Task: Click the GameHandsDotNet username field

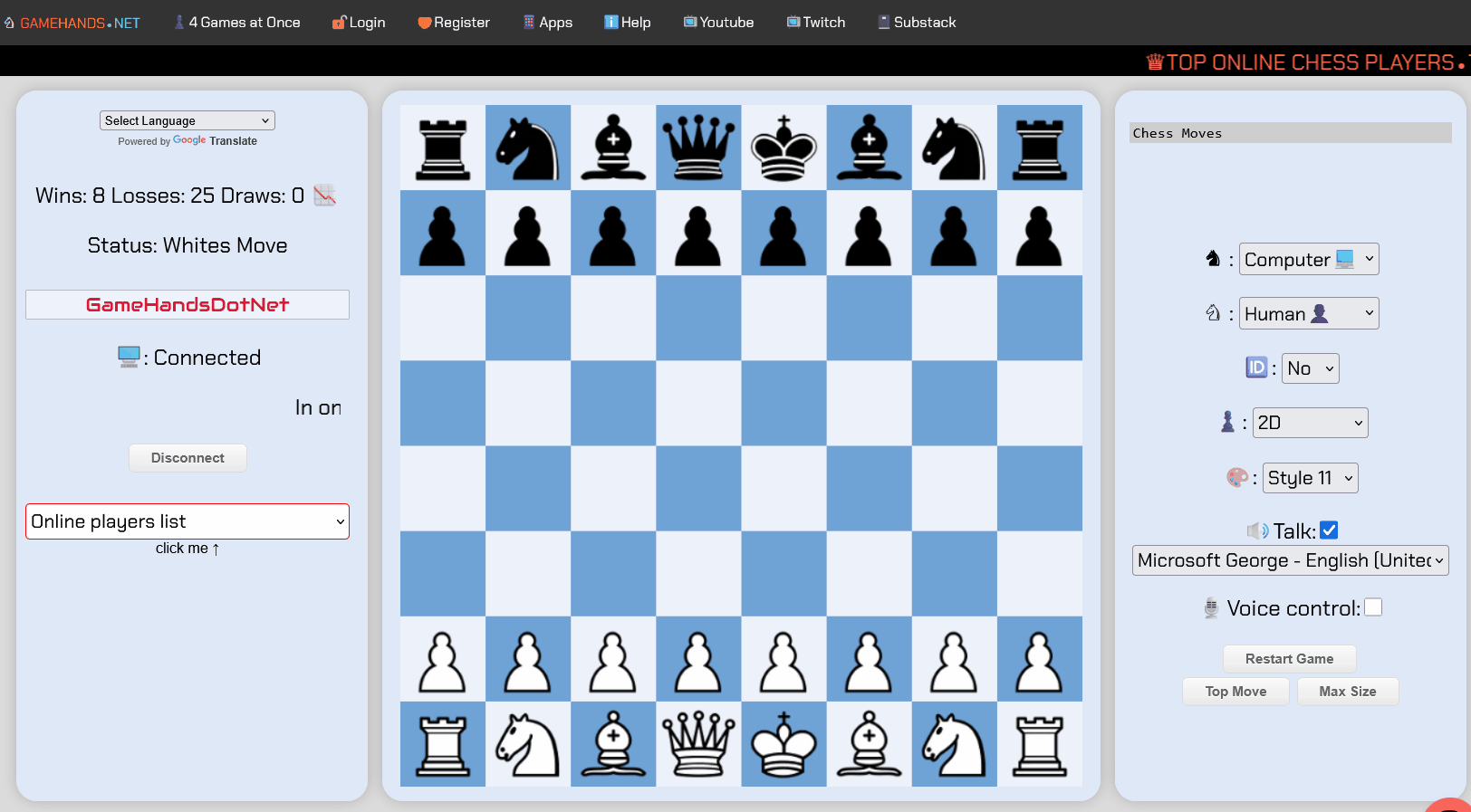Action: [x=187, y=305]
